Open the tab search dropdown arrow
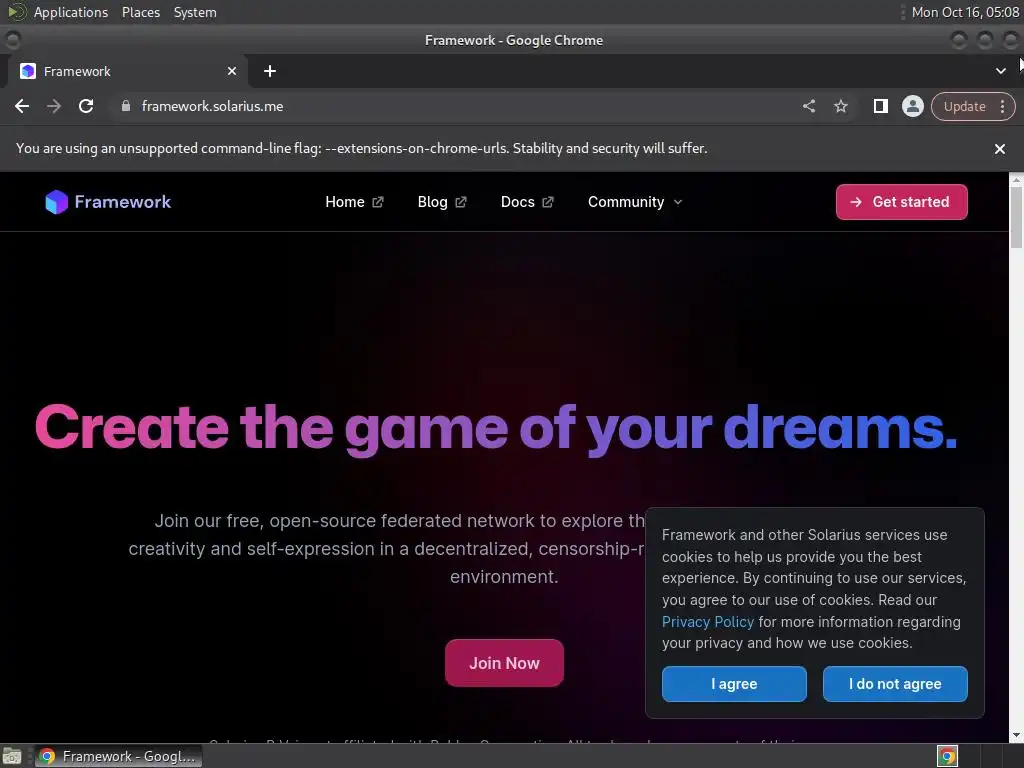1024x768 pixels. pyautogui.click(x=1000, y=71)
